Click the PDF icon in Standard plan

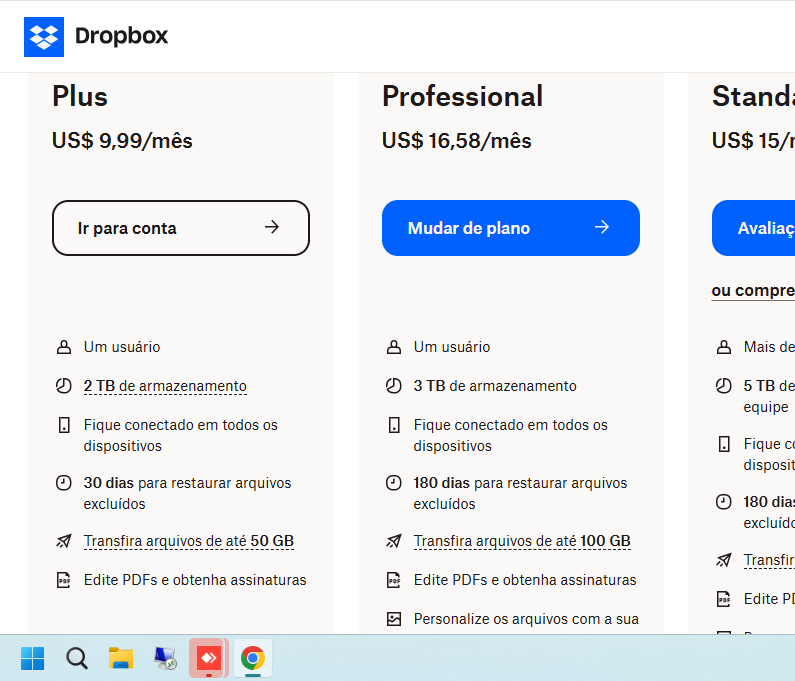[724, 599]
